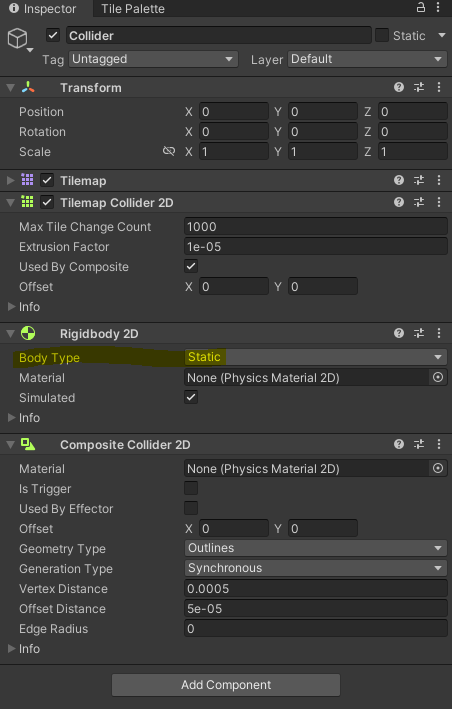Click the Add Component button
Viewport: 452px width, 709px height.
pos(226,685)
